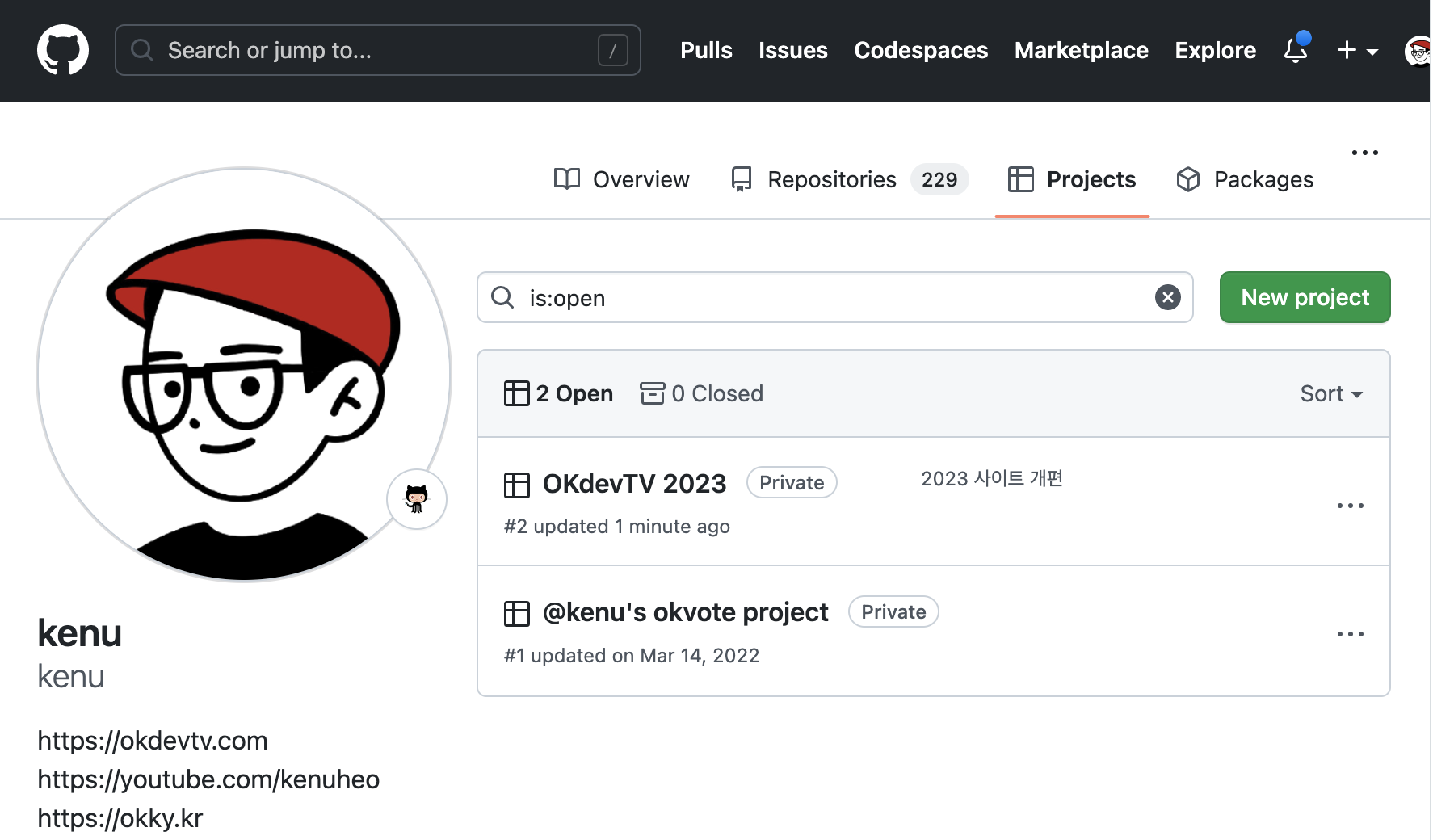The width and height of the screenshot is (1433, 840).
Task: Click the Private badge on okvote project
Action: pyautogui.click(x=893, y=612)
